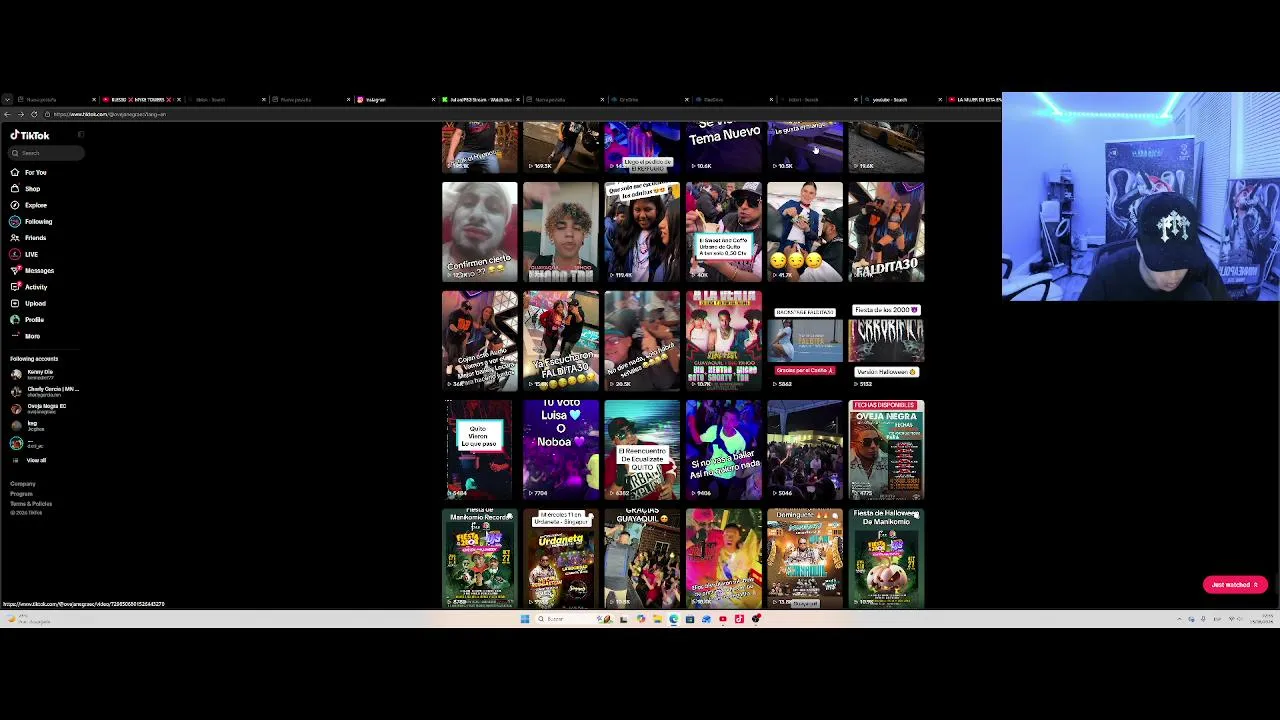Open the Urdaneta flyer video thumbnail
This screenshot has width=1280, height=720.
561,559
